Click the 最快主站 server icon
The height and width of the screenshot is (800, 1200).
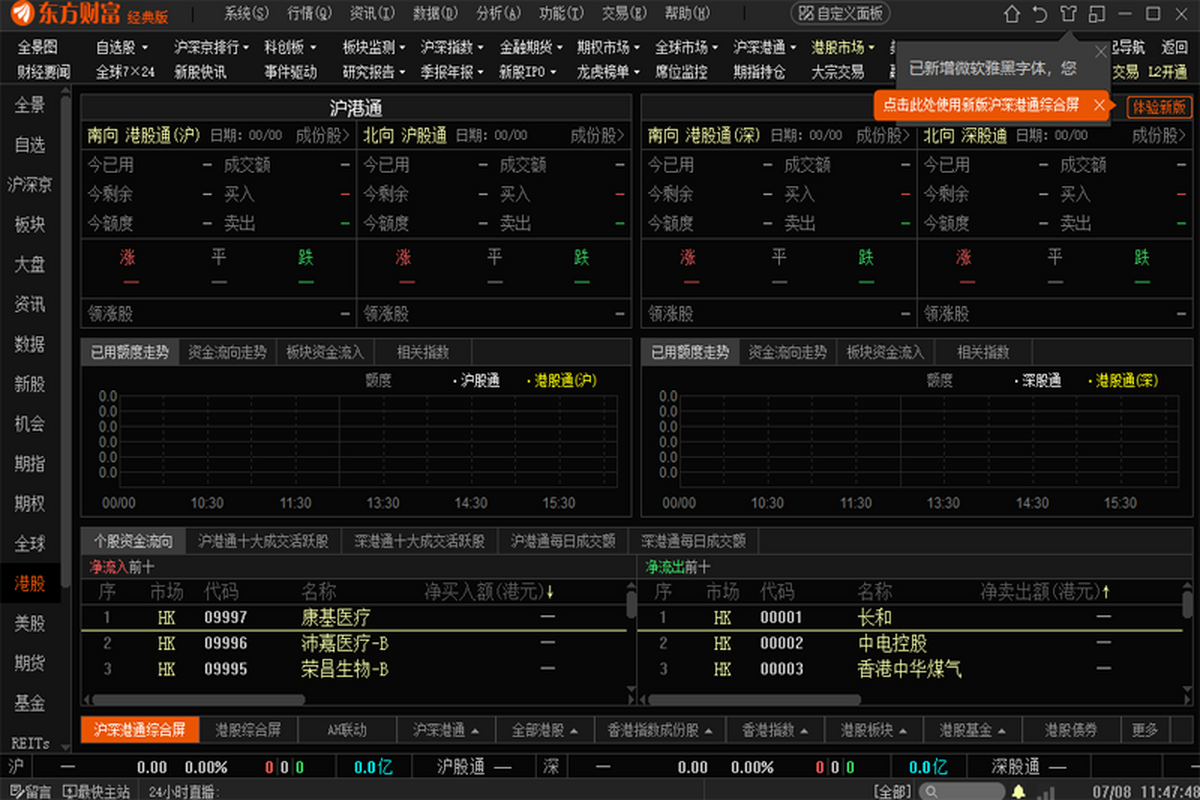click(97, 792)
